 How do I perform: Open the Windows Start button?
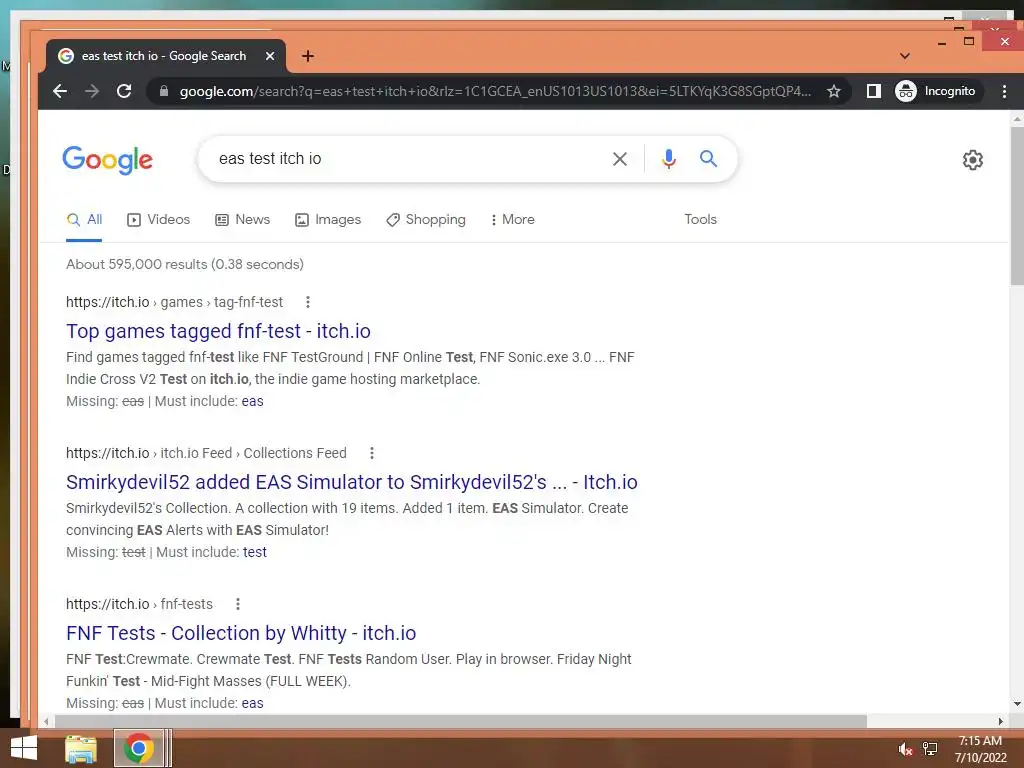point(24,748)
